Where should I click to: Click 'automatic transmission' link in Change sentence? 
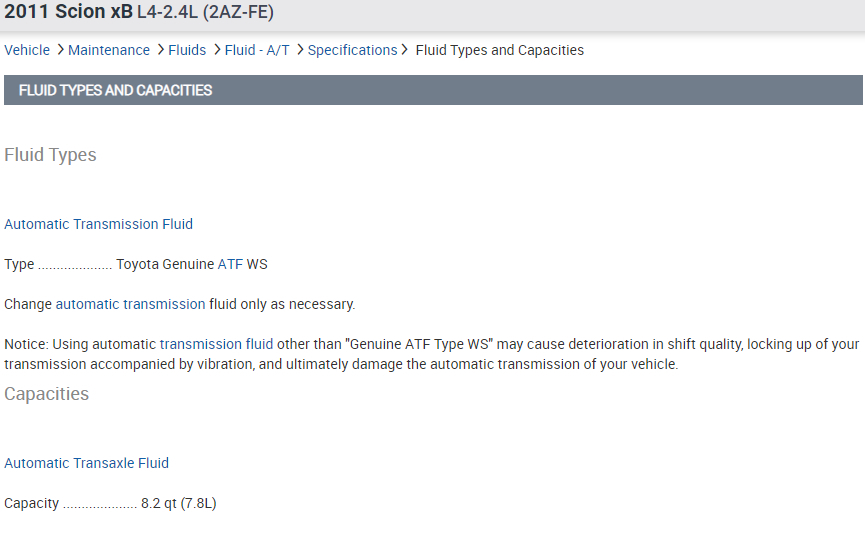point(130,304)
